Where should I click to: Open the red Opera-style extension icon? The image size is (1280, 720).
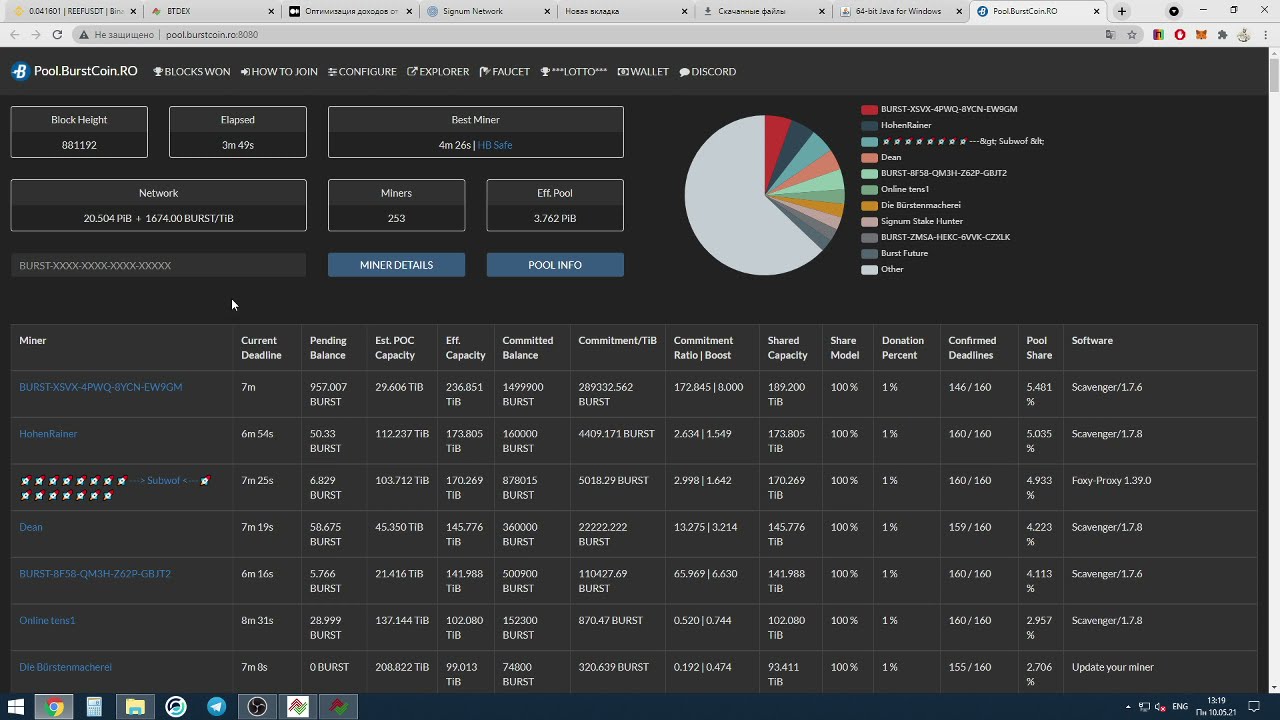pos(1180,34)
